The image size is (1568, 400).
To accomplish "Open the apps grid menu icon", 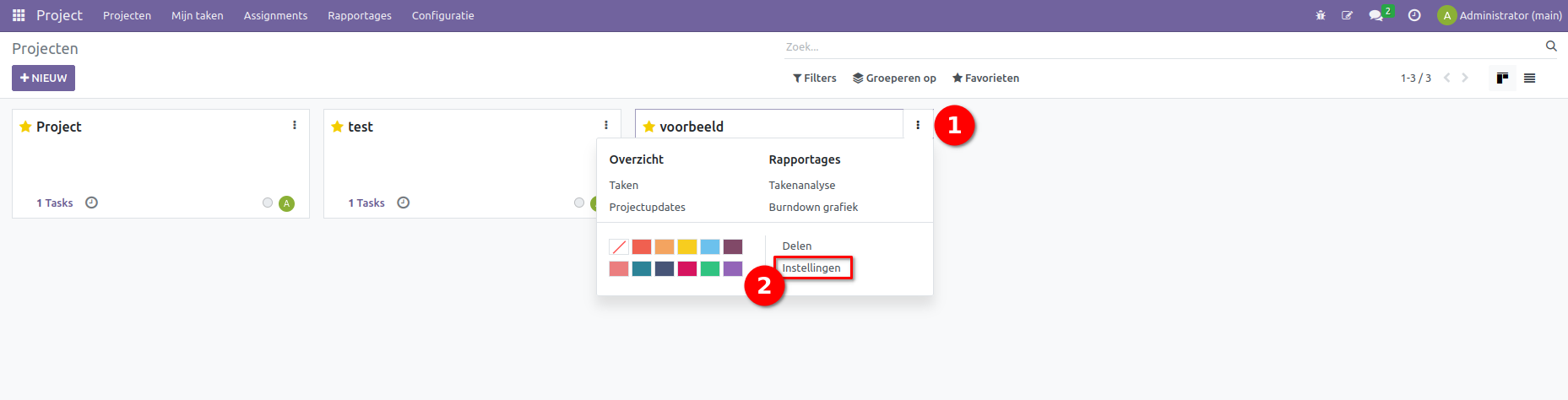I will [19, 15].
